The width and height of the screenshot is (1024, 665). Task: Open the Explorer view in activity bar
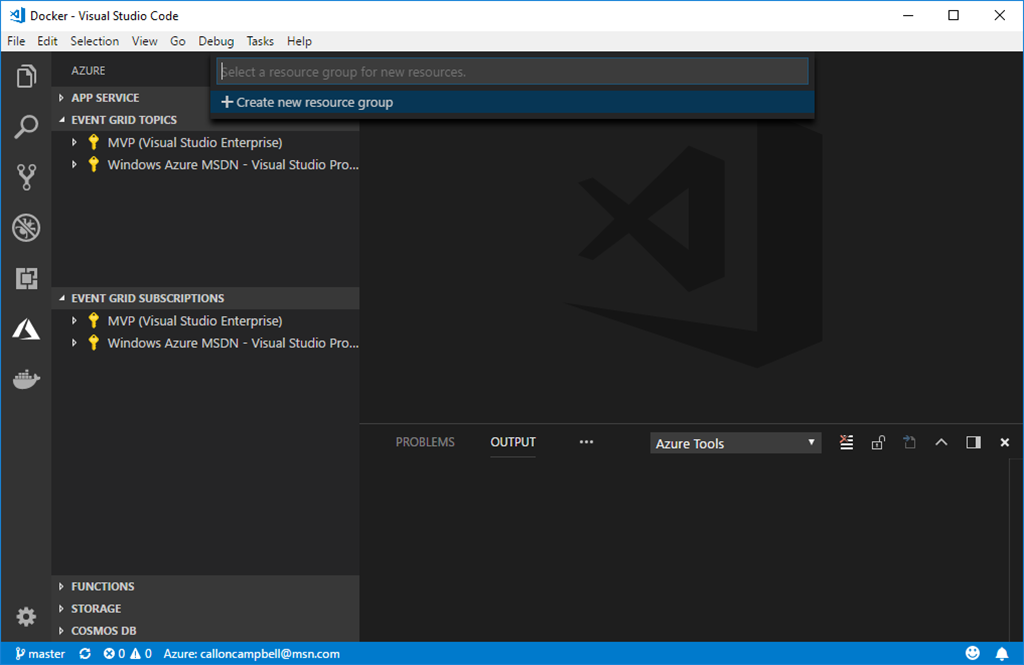26,76
